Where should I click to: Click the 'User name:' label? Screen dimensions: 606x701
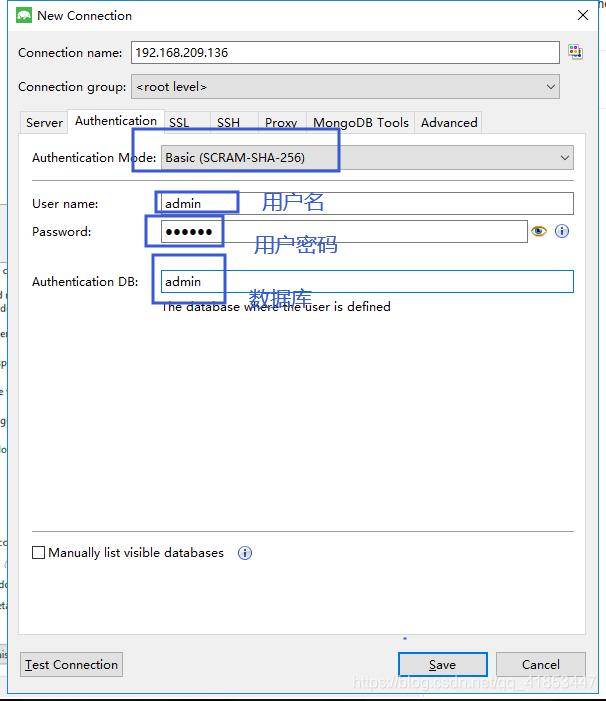[65, 204]
